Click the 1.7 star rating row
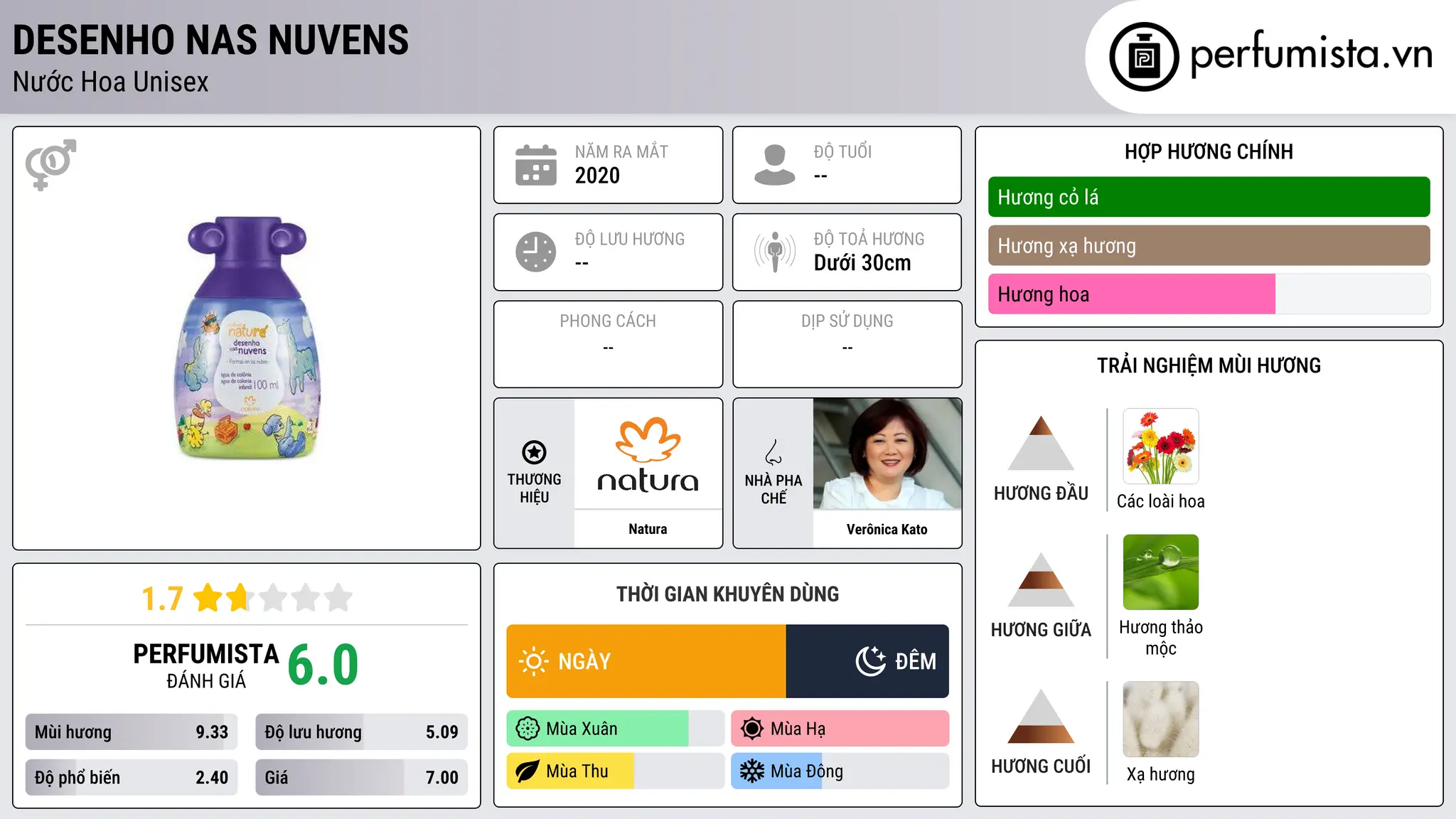Screen dimensions: 1456x819 [247, 598]
